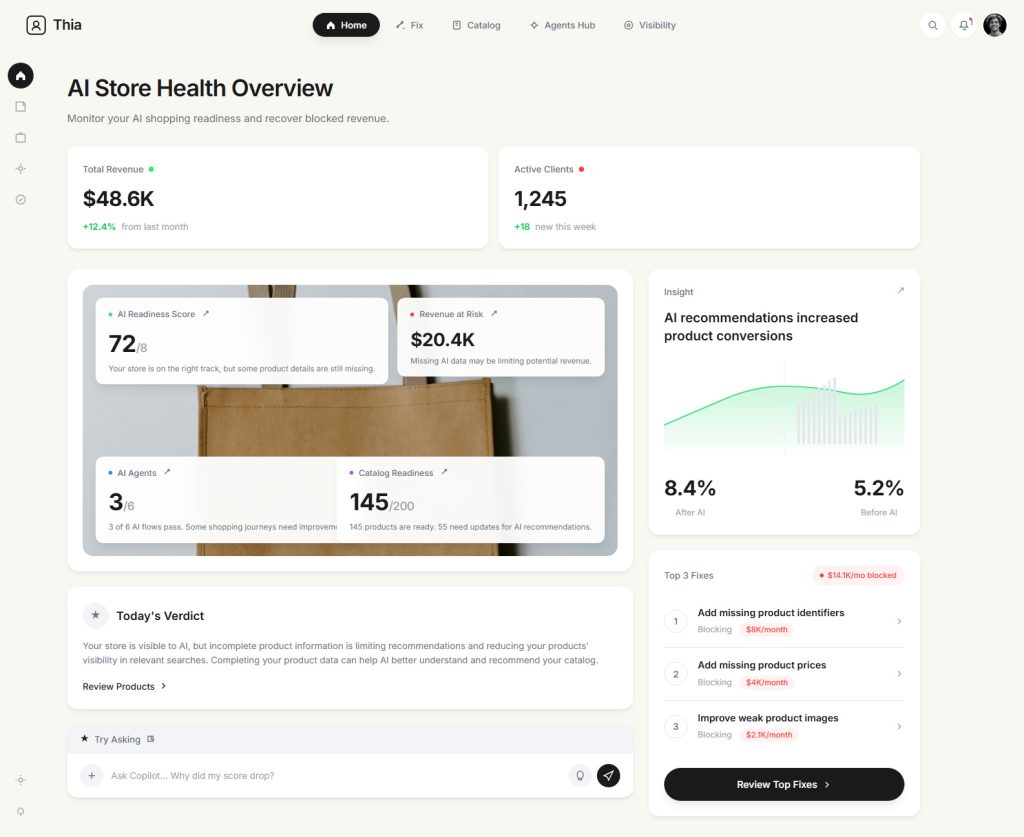Switch to the Fix tab
The height and width of the screenshot is (837, 1024).
[409, 25]
